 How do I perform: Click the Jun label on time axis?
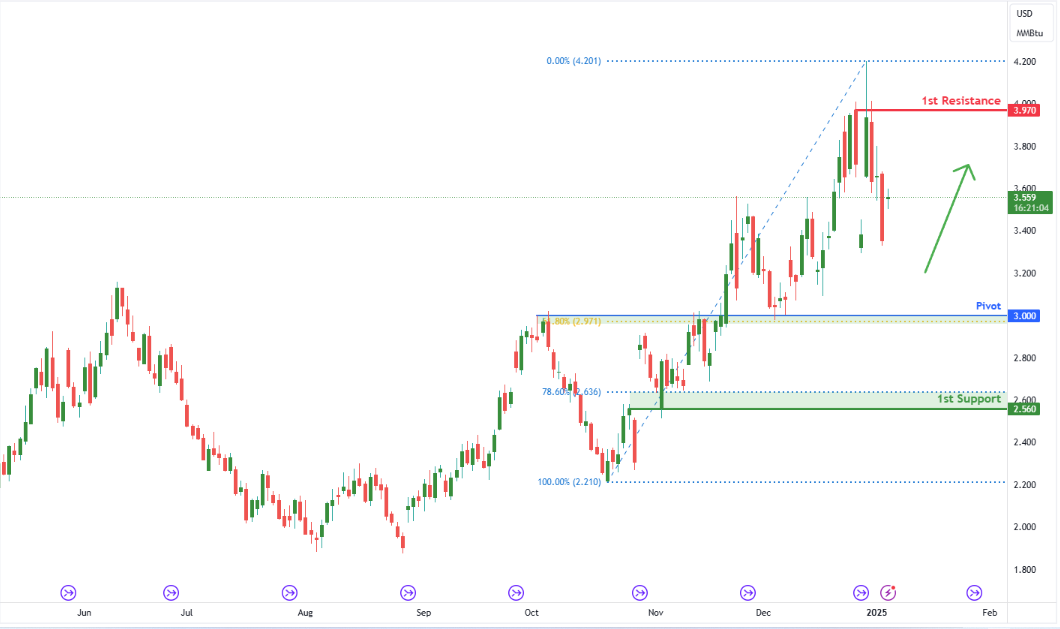pos(84,613)
